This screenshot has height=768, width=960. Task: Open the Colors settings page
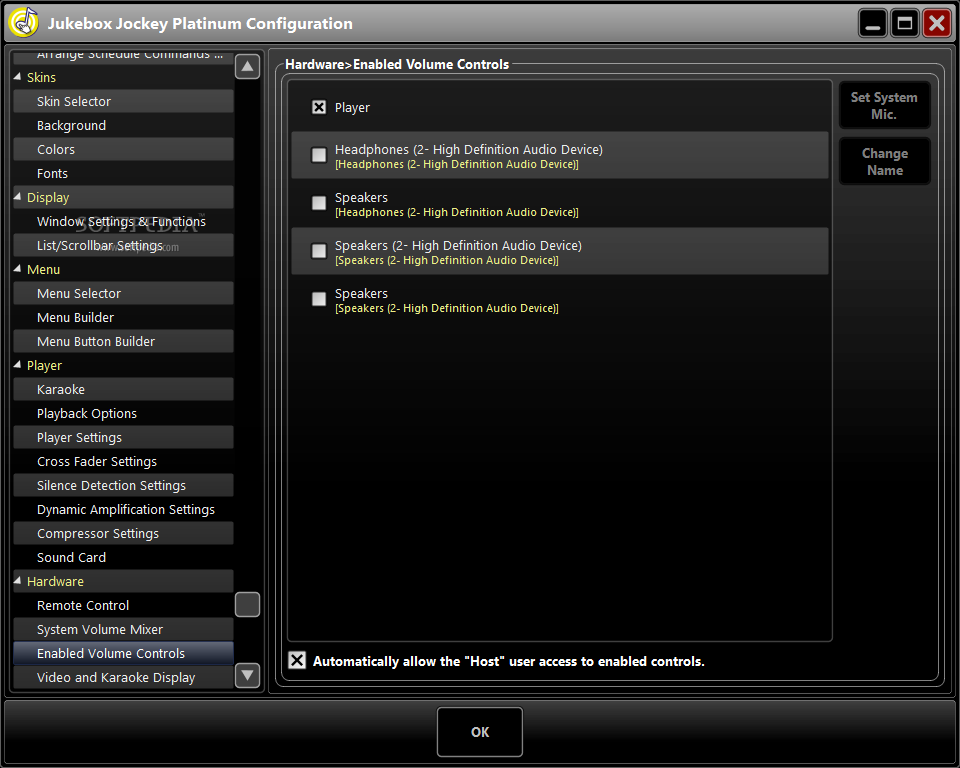[x=123, y=149]
